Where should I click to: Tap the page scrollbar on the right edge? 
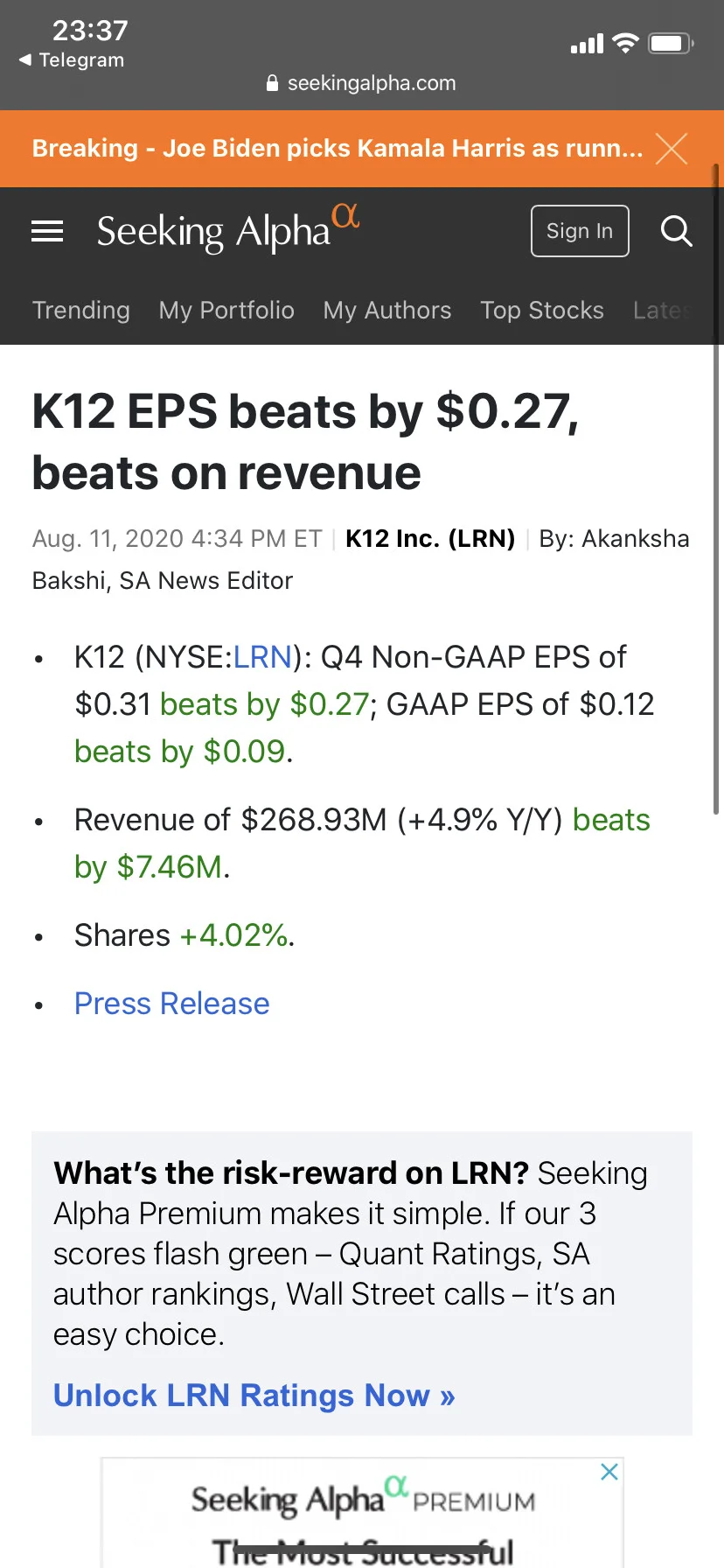click(716, 490)
